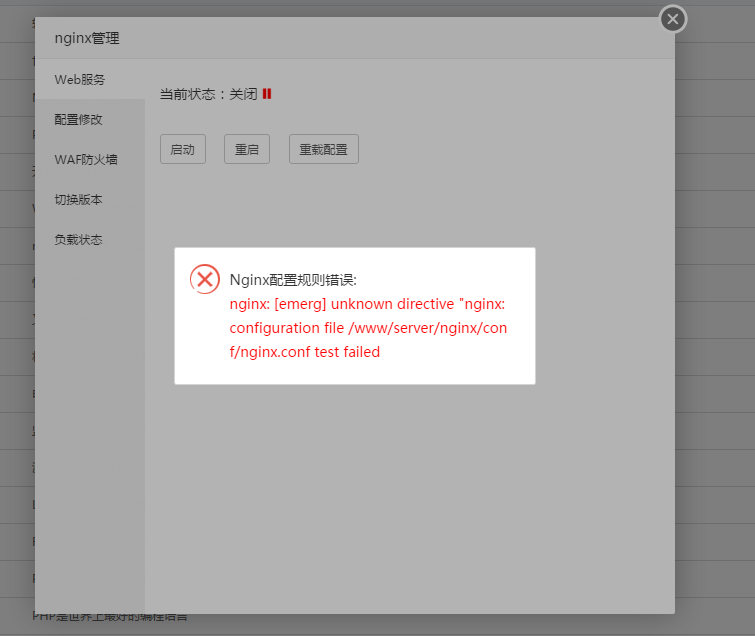
Task: Open the Web服务 tab
Action: click(x=90, y=79)
